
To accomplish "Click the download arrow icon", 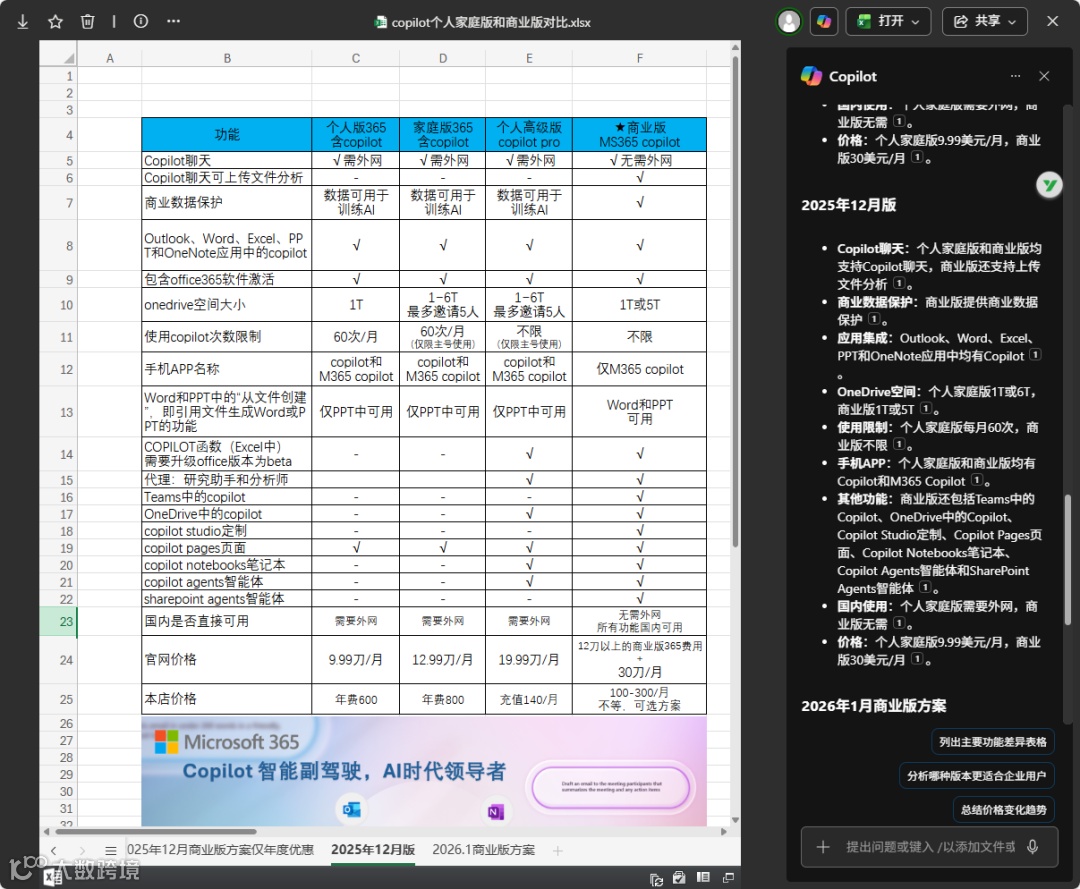I will click(23, 21).
